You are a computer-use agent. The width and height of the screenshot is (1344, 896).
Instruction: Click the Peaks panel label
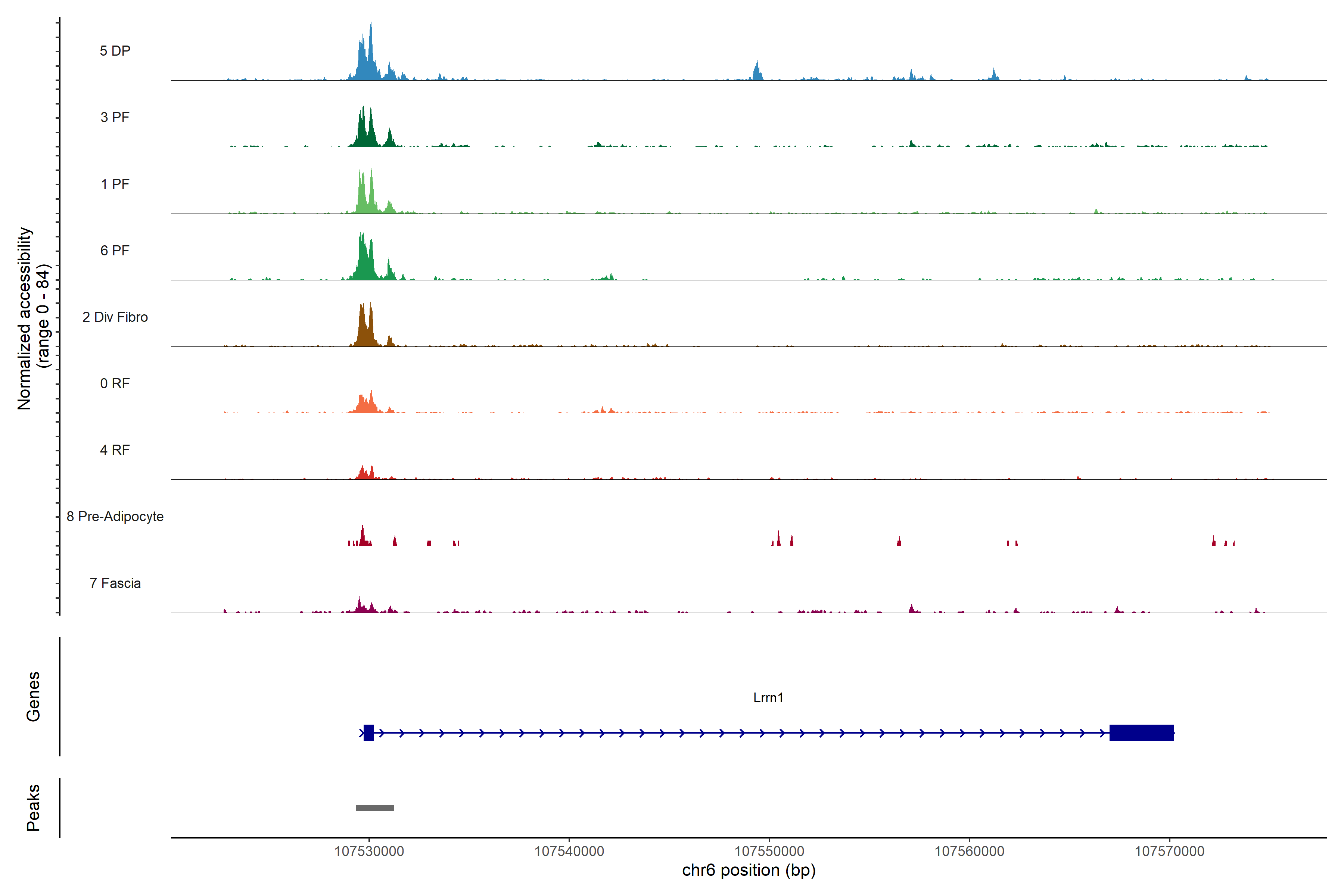pos(33,808)
